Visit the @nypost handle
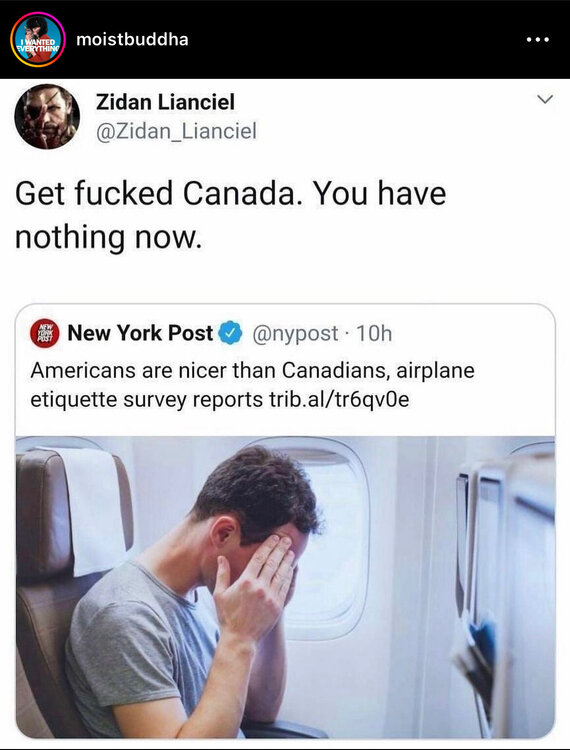 [295, 333]
